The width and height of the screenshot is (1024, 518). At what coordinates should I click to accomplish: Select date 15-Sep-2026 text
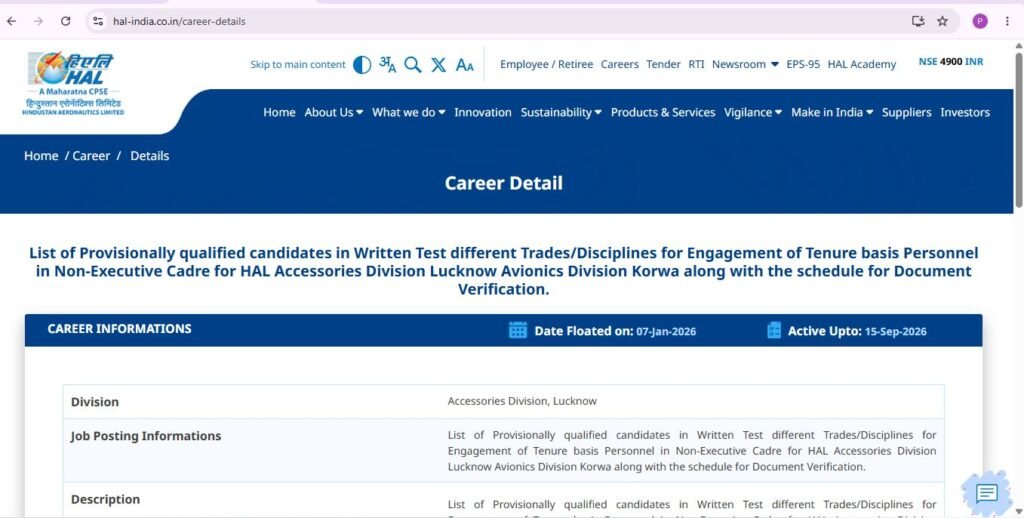pyautogui.click(x=895, y=332)
